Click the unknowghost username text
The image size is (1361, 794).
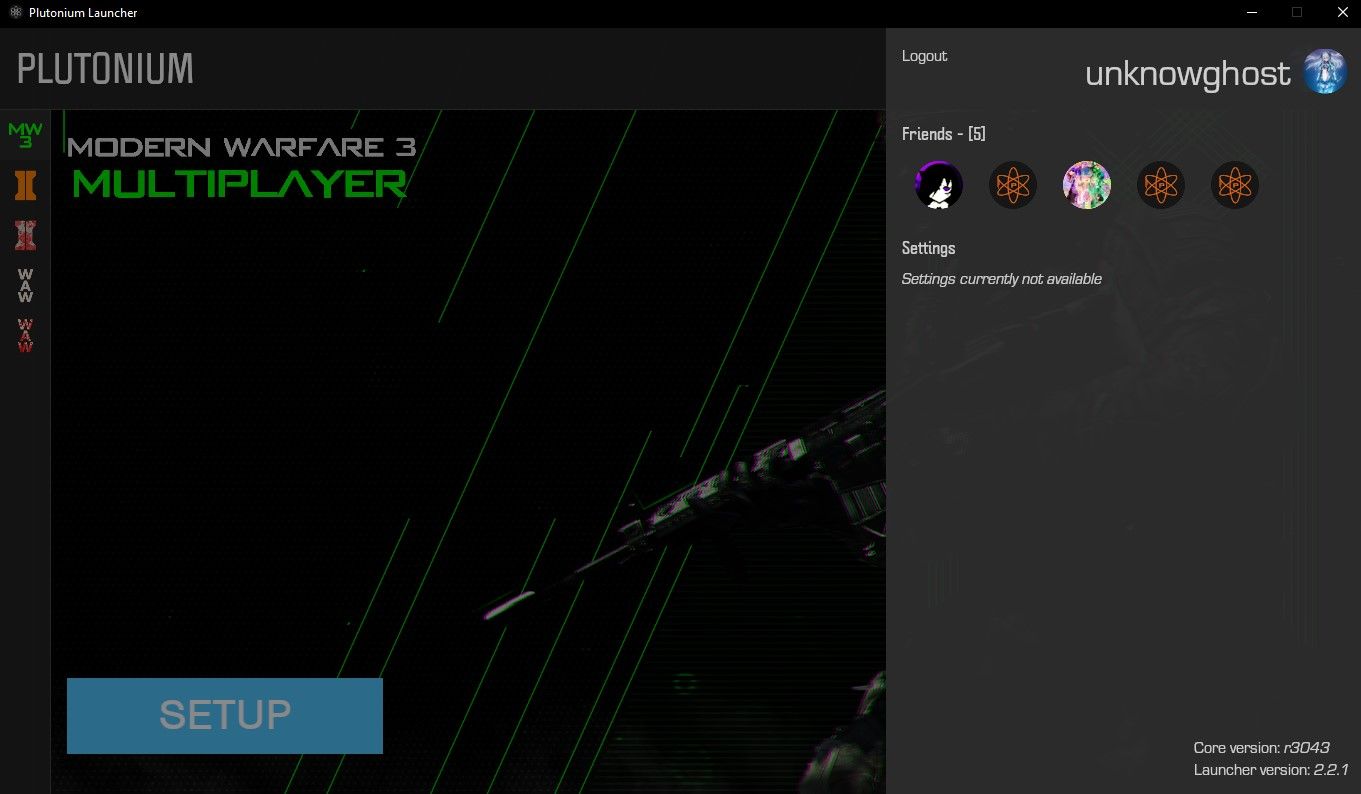pyautogui.click(x=1188, y=73)
